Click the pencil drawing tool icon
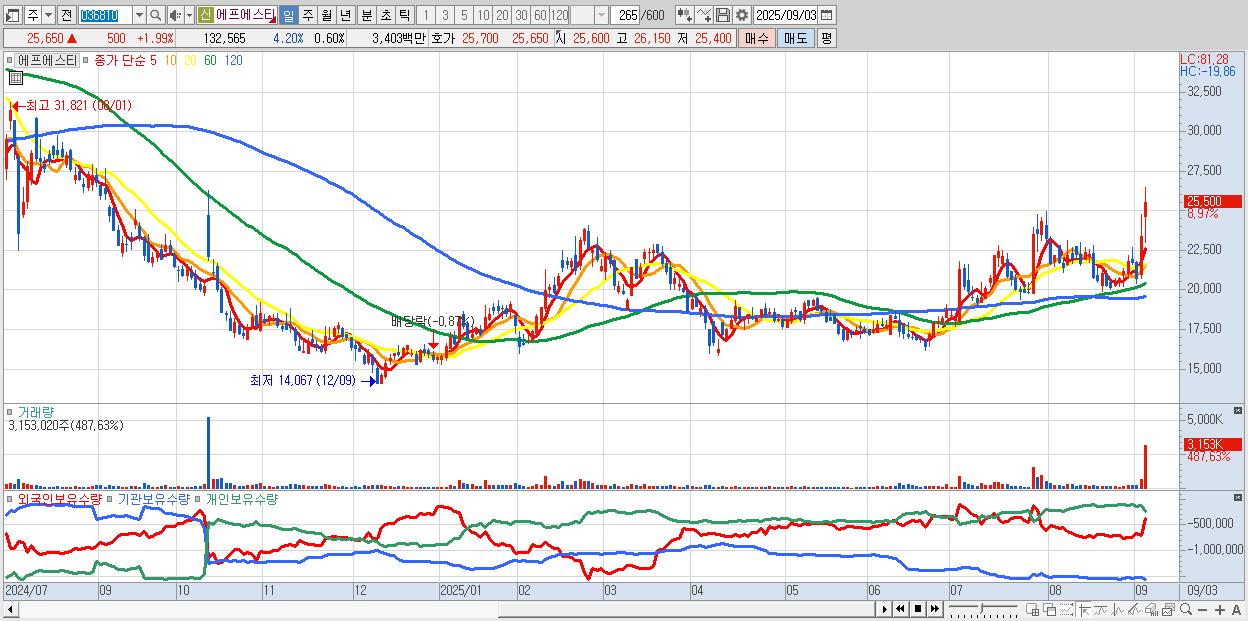Viewport: 1248px width, 621px height. point(1134,609)
